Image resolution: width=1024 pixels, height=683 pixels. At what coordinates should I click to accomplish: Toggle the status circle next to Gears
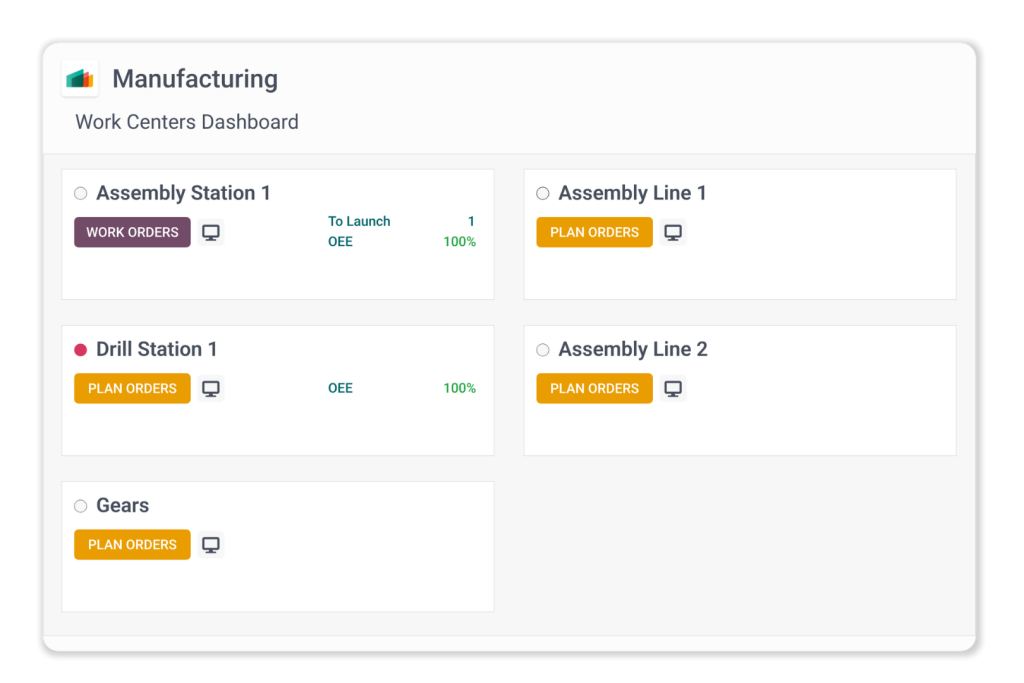click(81, 506)
